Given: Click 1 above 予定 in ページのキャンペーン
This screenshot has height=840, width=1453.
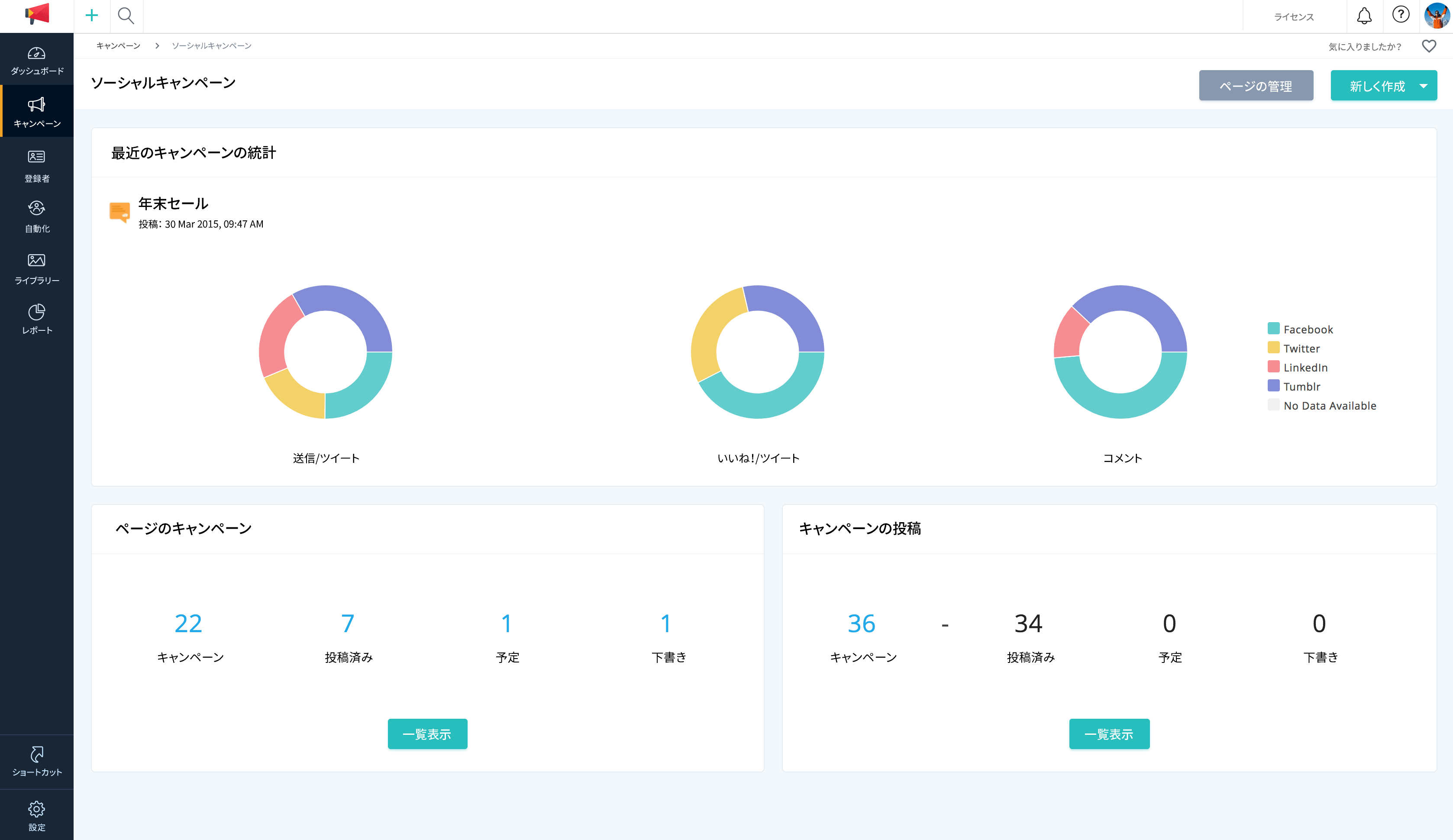Looking at the screenshot, I should (x=506, y=623).
